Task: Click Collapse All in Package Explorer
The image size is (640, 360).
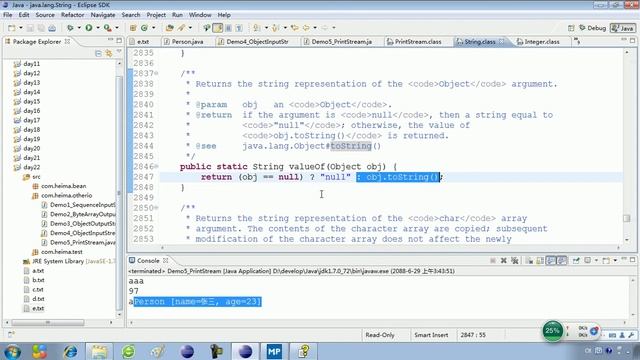Action: 98,53
